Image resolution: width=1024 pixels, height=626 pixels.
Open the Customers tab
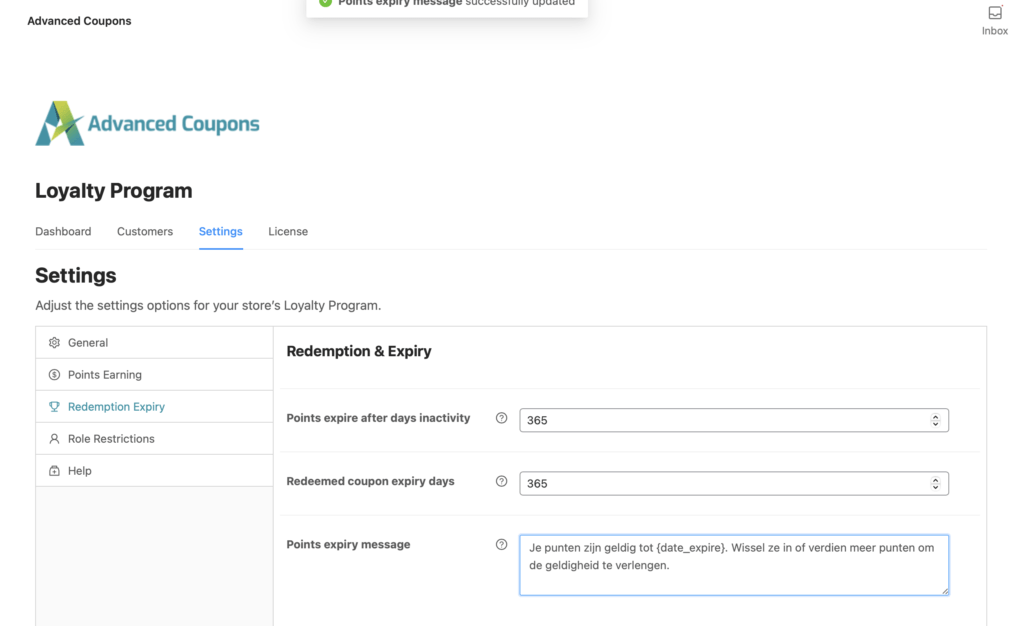pyautogui.click(x=145, y=231)
